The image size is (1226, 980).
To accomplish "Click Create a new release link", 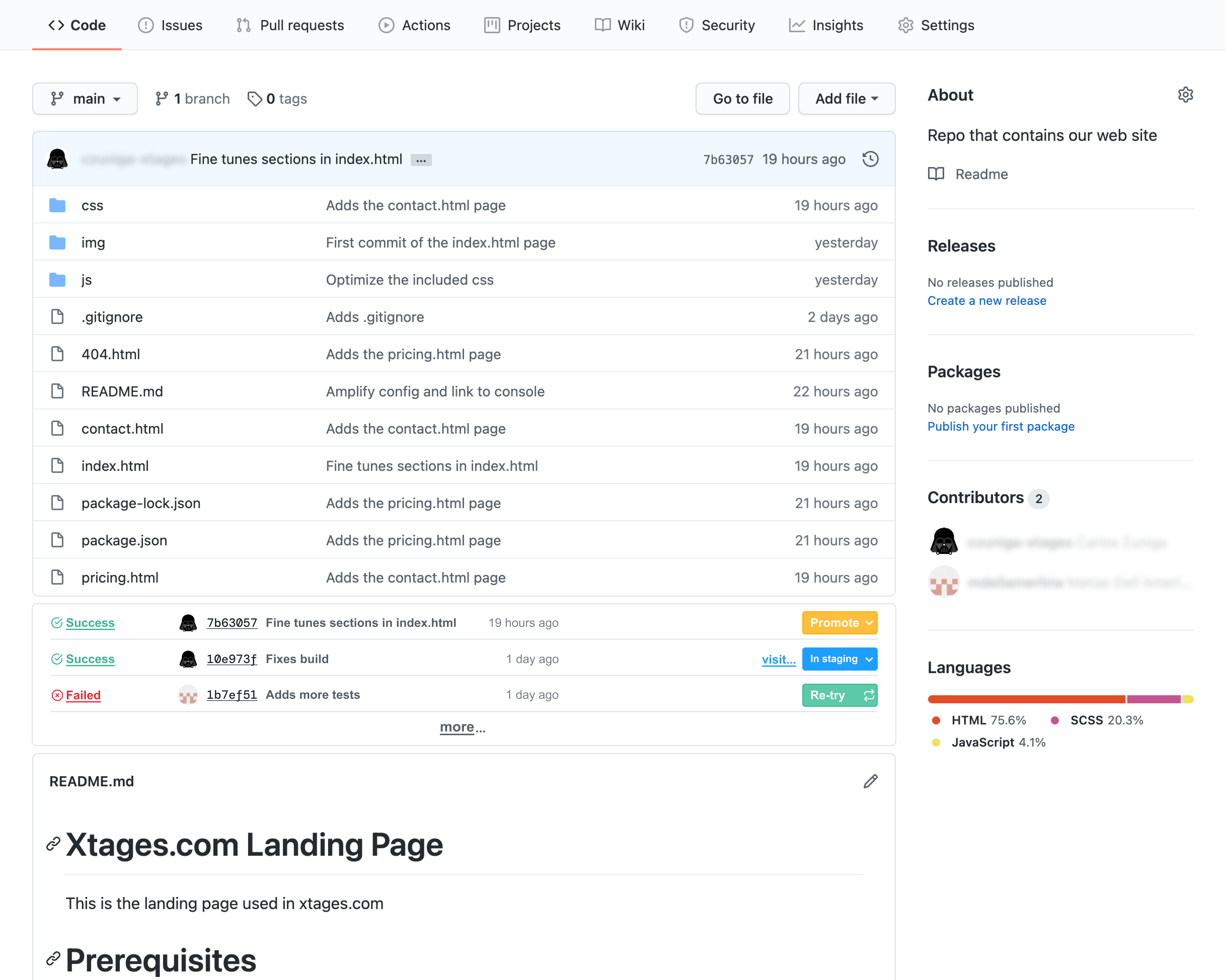I will [987, 301].
